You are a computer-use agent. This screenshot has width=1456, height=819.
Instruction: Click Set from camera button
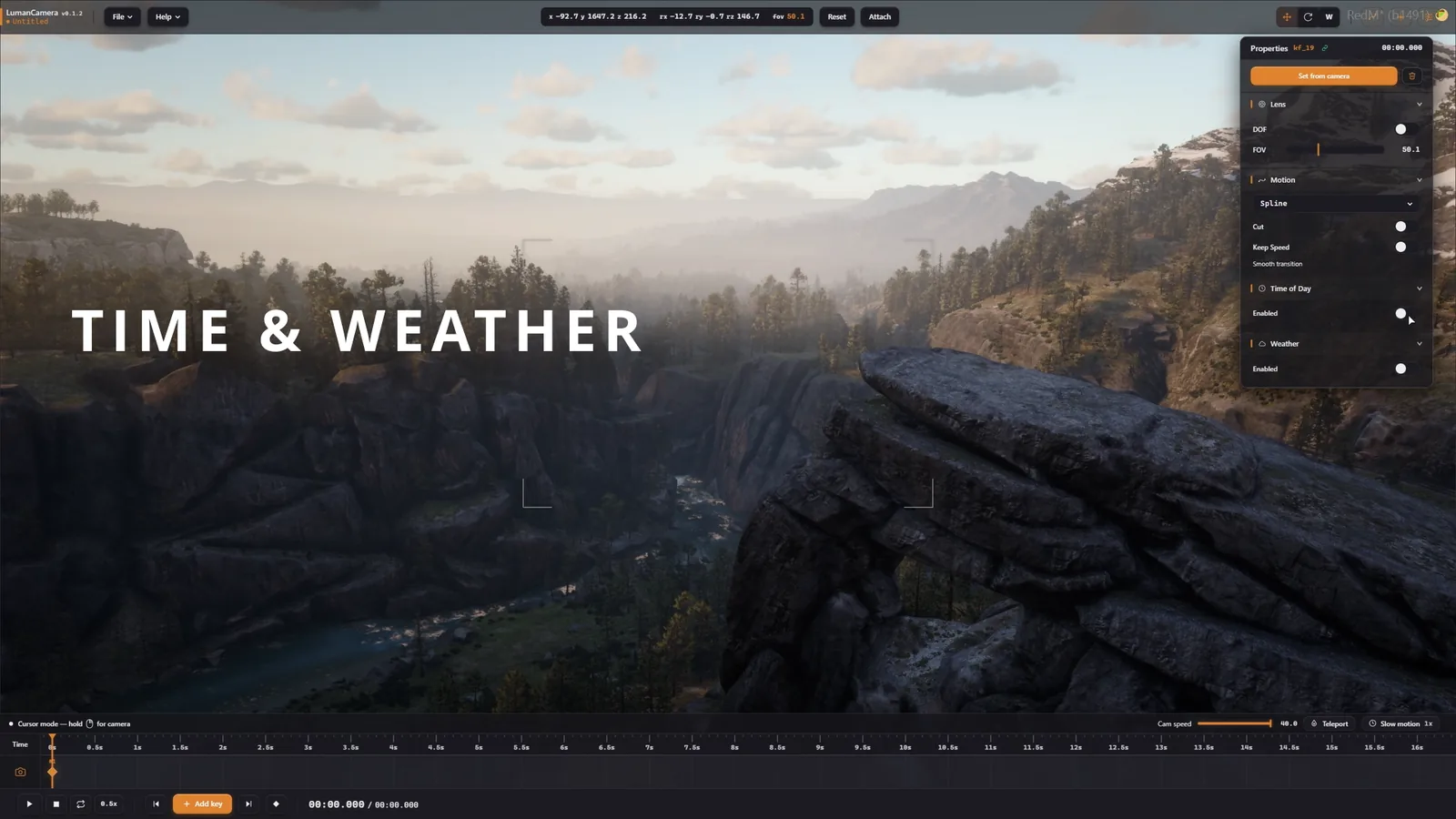click(1323, 76)
